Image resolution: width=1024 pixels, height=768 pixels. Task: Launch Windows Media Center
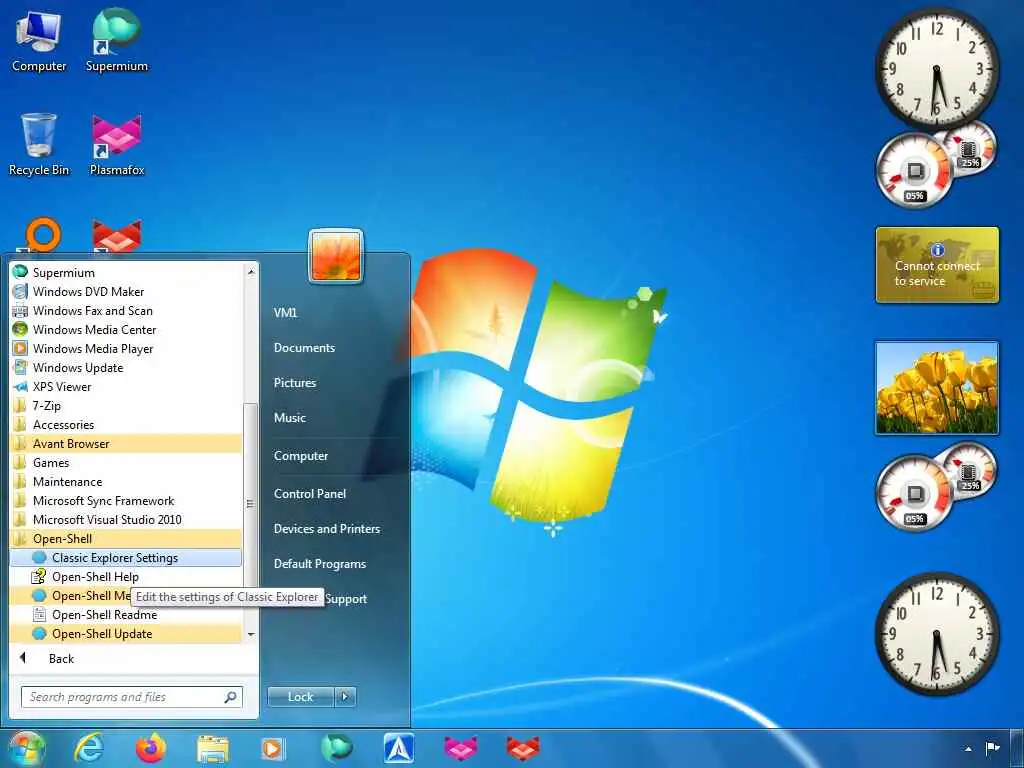[126, 329]
